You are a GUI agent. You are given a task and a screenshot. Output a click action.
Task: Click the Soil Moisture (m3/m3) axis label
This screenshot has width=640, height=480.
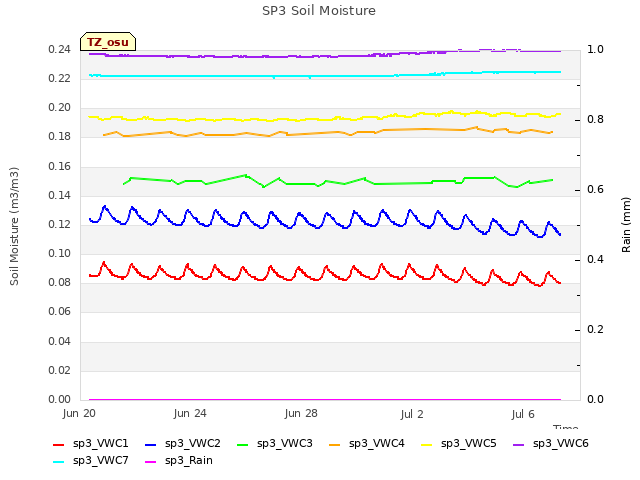pyautogui.click(x=14, y=226)
